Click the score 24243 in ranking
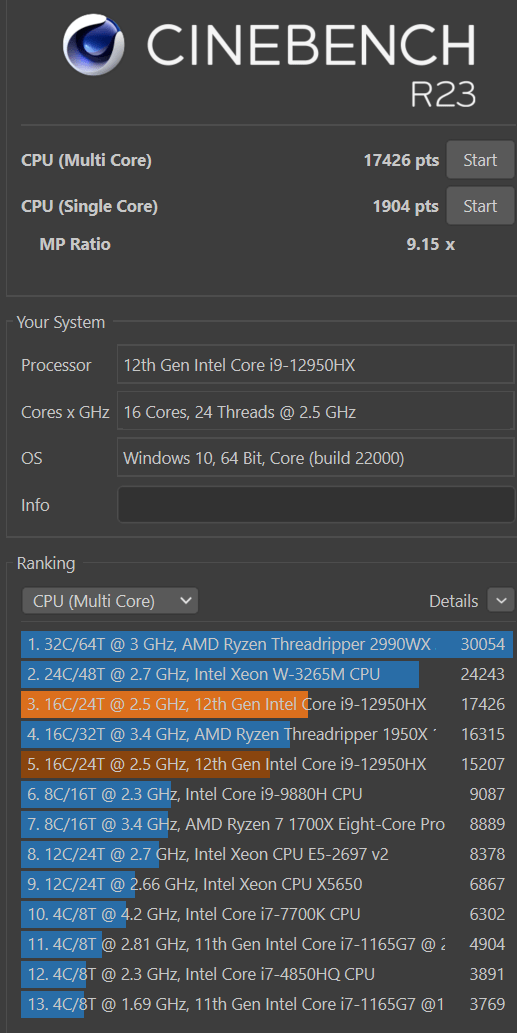Screen dimensions: 517x1033 click(x=483, y=675)
